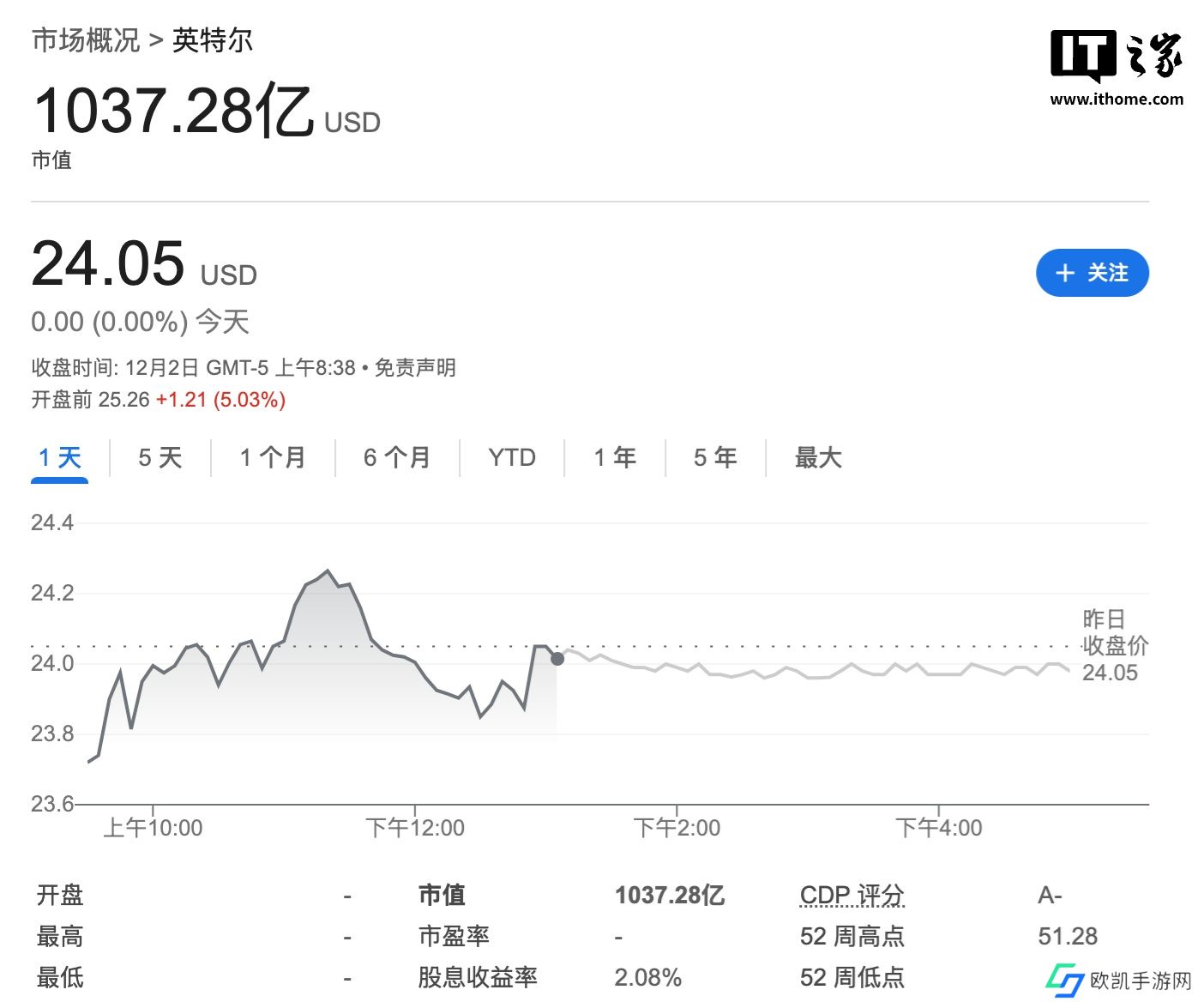Select the 最大 range tab
The height and width of the screenshot is (1002, 1204).
pos(818,458)
